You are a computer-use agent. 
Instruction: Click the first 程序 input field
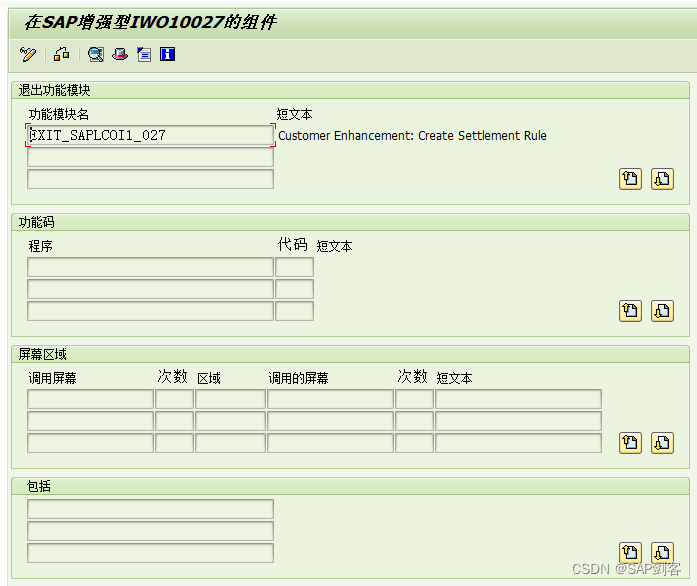(150, 267)
